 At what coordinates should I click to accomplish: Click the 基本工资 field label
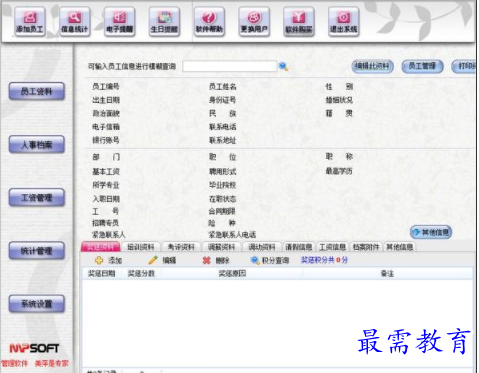point(106,171)
